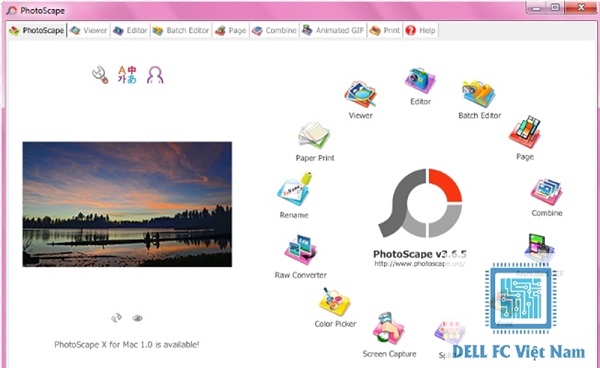Click the PhotoScape v3.6.5 version text
The height and width of the screenshot is (368, 600).
(x=419, y=254)
